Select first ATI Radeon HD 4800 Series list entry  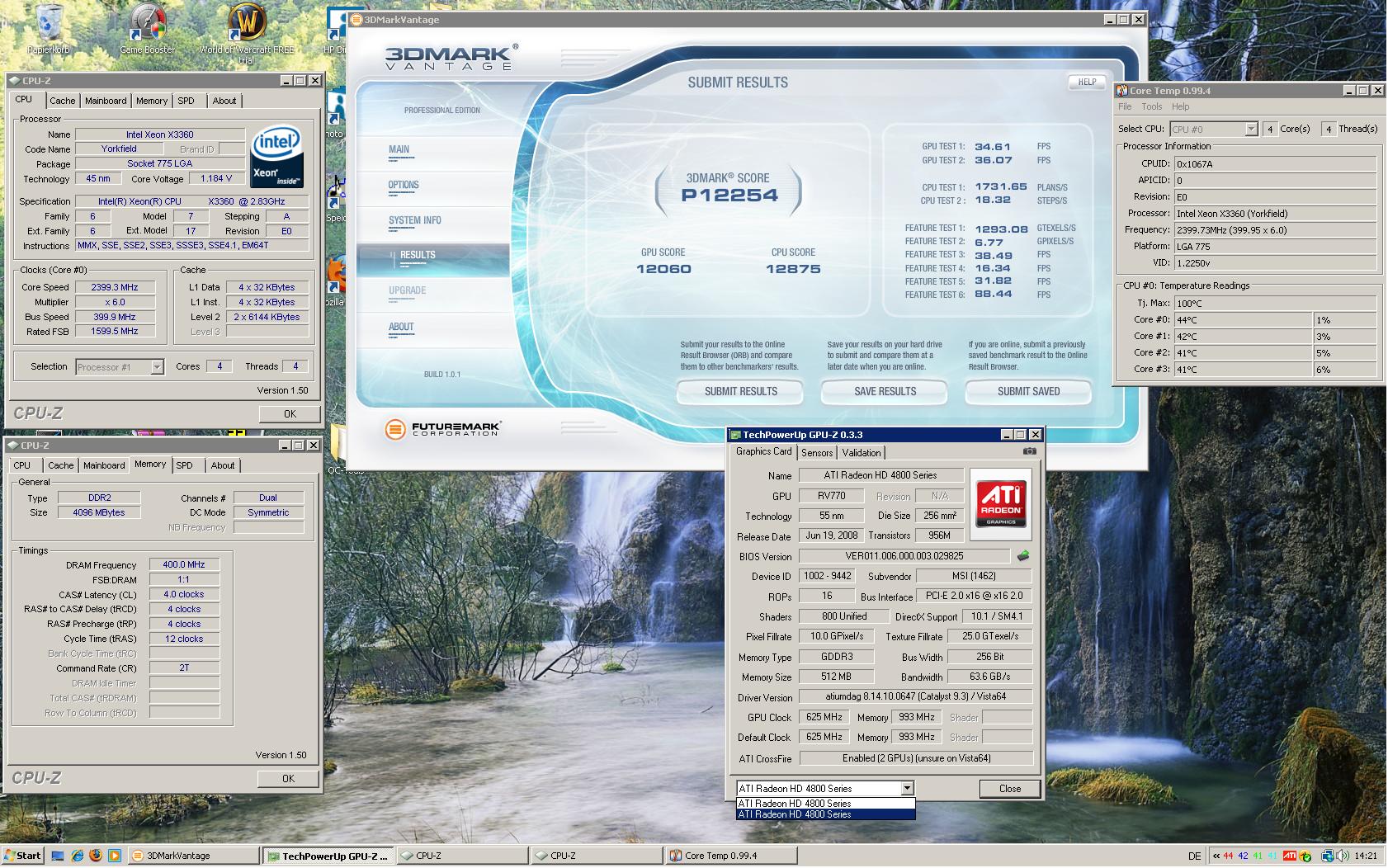tap(825, 803)
